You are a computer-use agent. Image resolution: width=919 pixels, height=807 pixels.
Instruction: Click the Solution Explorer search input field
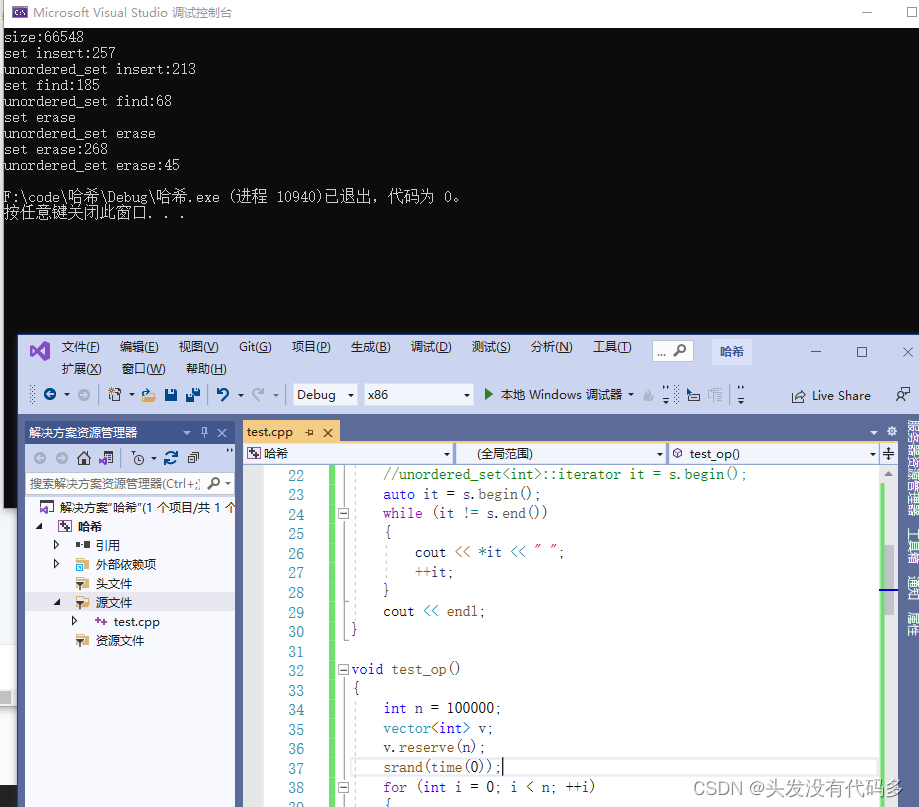pyautogui.click(x=115, y=483)
